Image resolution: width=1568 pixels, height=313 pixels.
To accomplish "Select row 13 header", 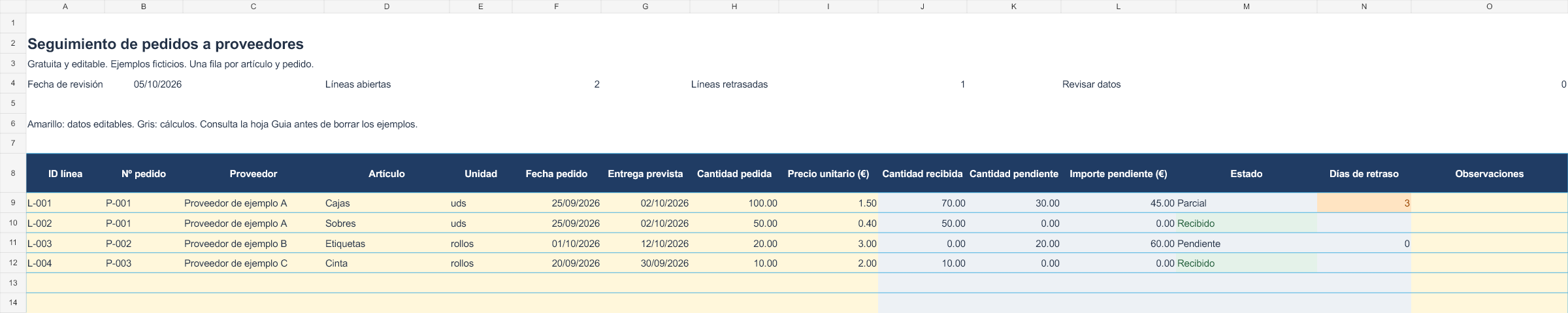I will pos(13,283).
